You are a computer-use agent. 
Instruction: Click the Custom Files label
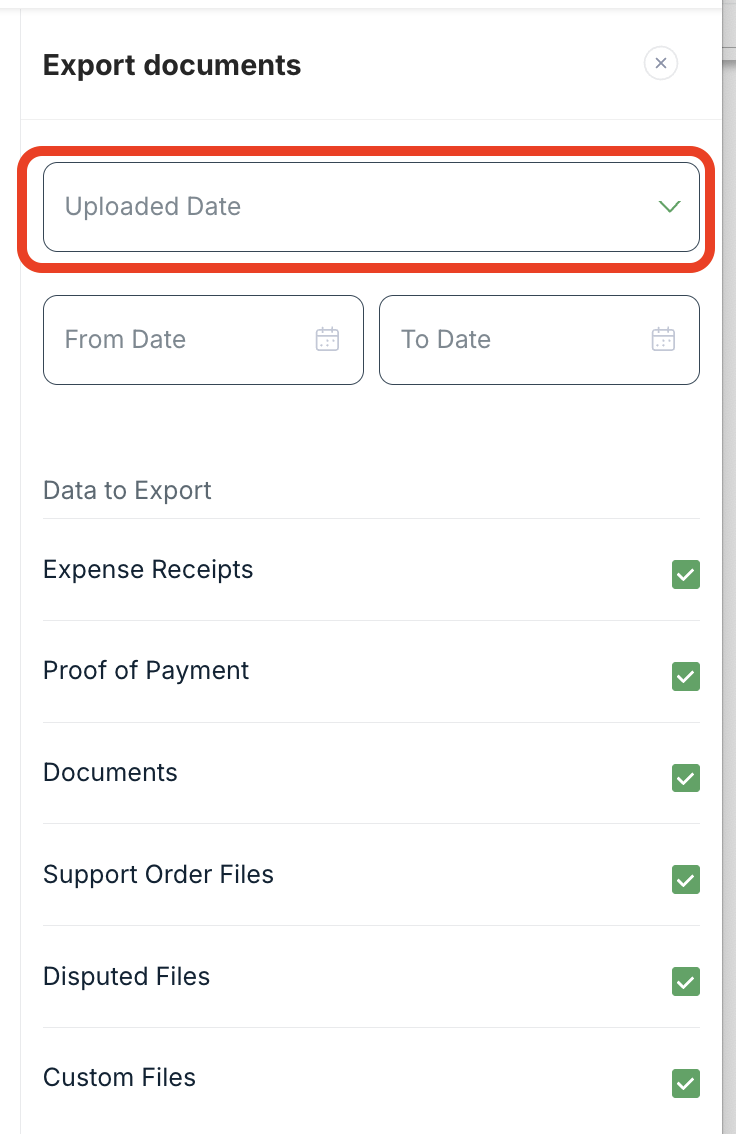click(119, 1078)
